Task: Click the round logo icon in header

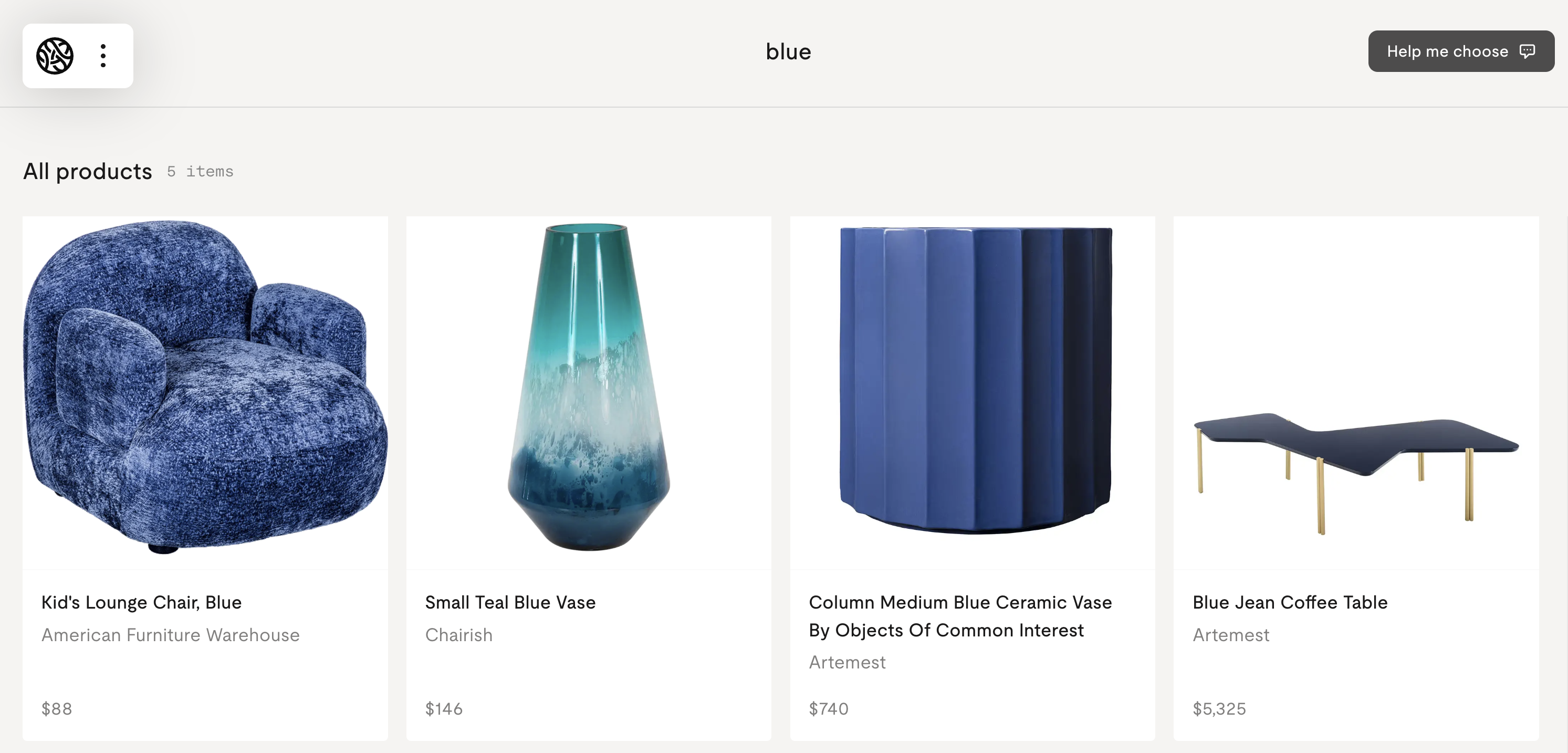Action: [55, 56]
